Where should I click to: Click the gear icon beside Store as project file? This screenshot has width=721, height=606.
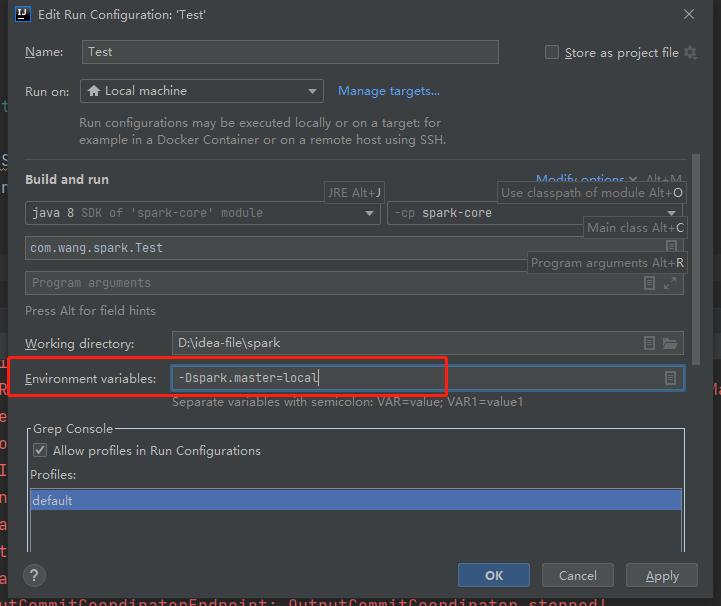point(690,53)
